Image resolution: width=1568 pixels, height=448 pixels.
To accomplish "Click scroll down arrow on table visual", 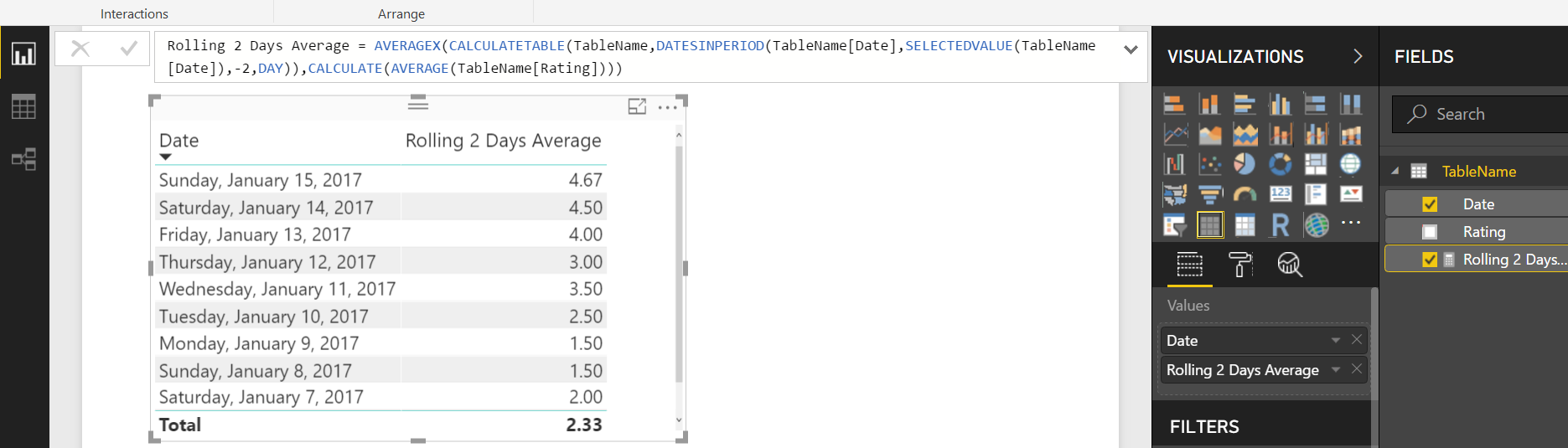I will pyautogui.click(x=679, y=420).
